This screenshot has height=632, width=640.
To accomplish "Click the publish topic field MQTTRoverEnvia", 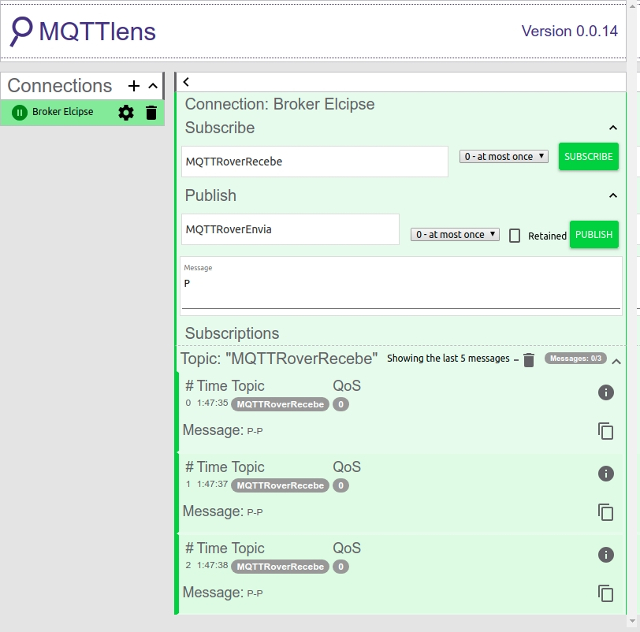I will pos(290,229).
